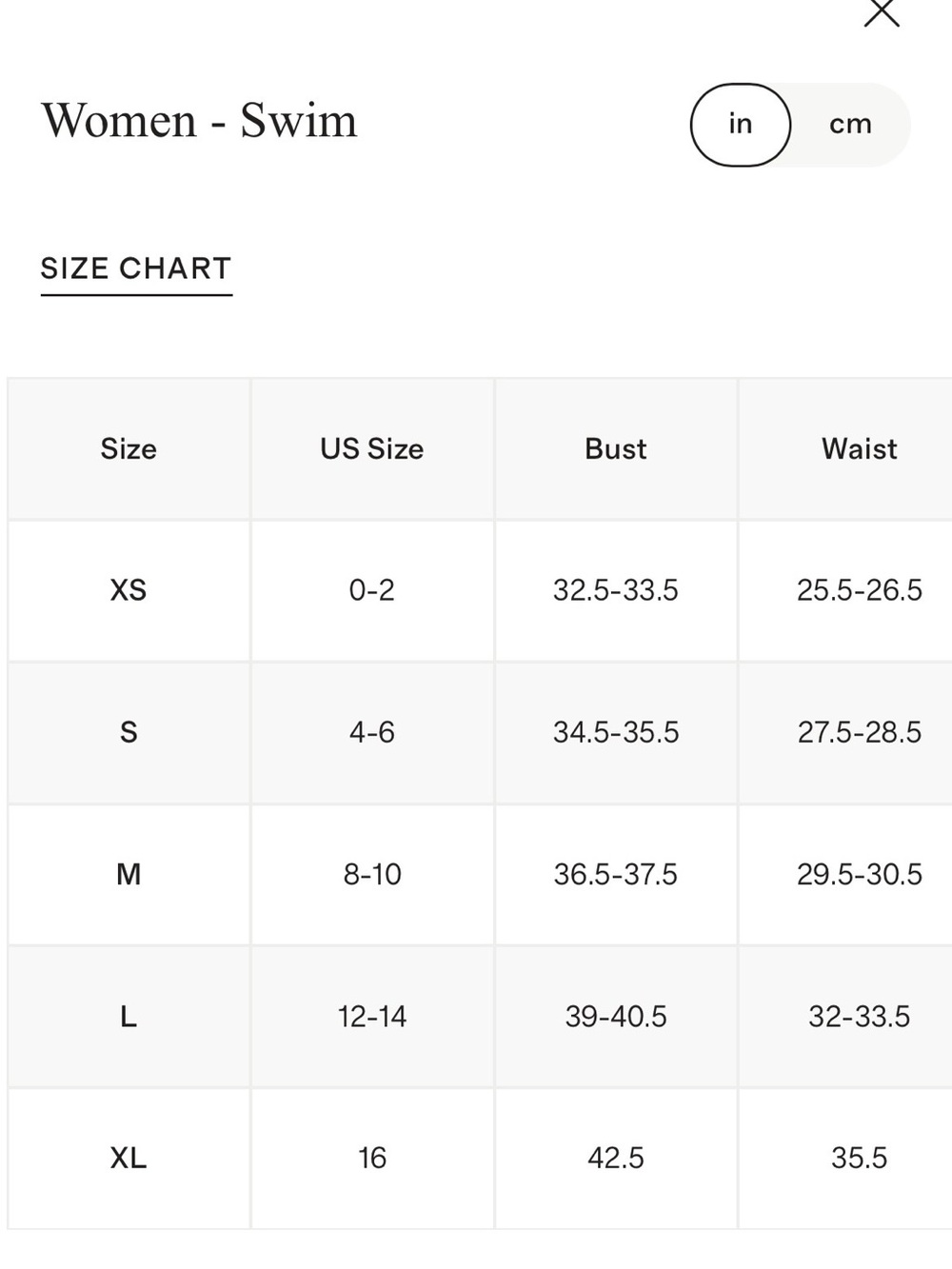Select inches unit option
Image resolution: width=952 pixels, height=1269 pixels.
[x=741, y=125]
